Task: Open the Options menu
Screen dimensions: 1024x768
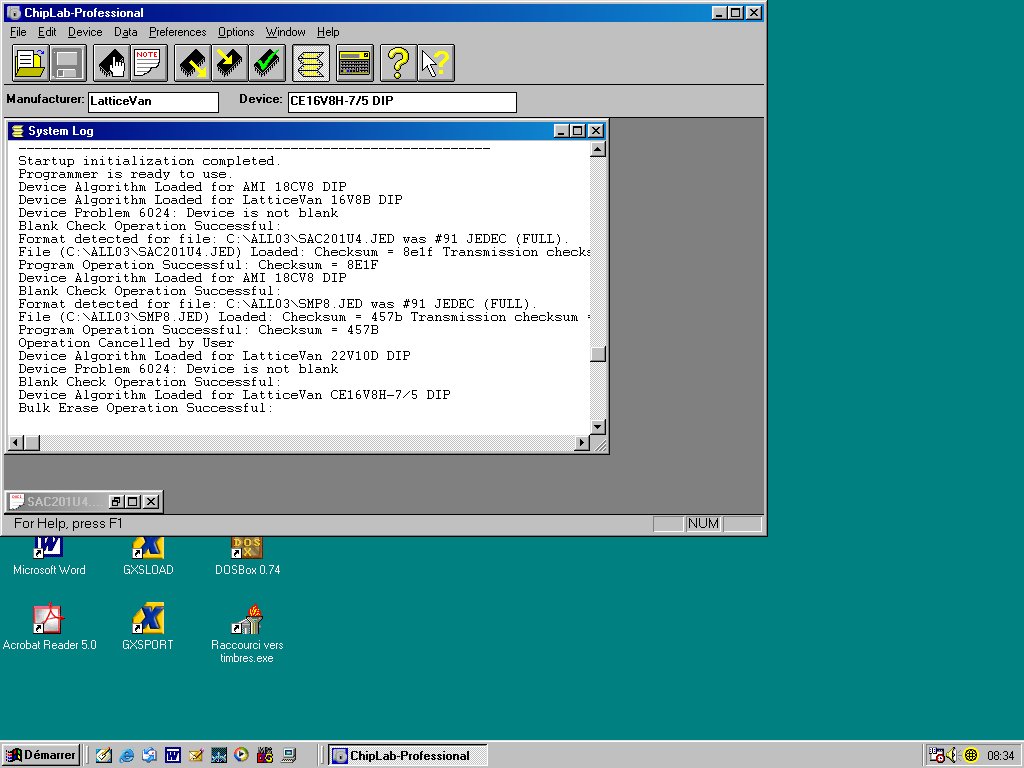Action: click(236, 32)
